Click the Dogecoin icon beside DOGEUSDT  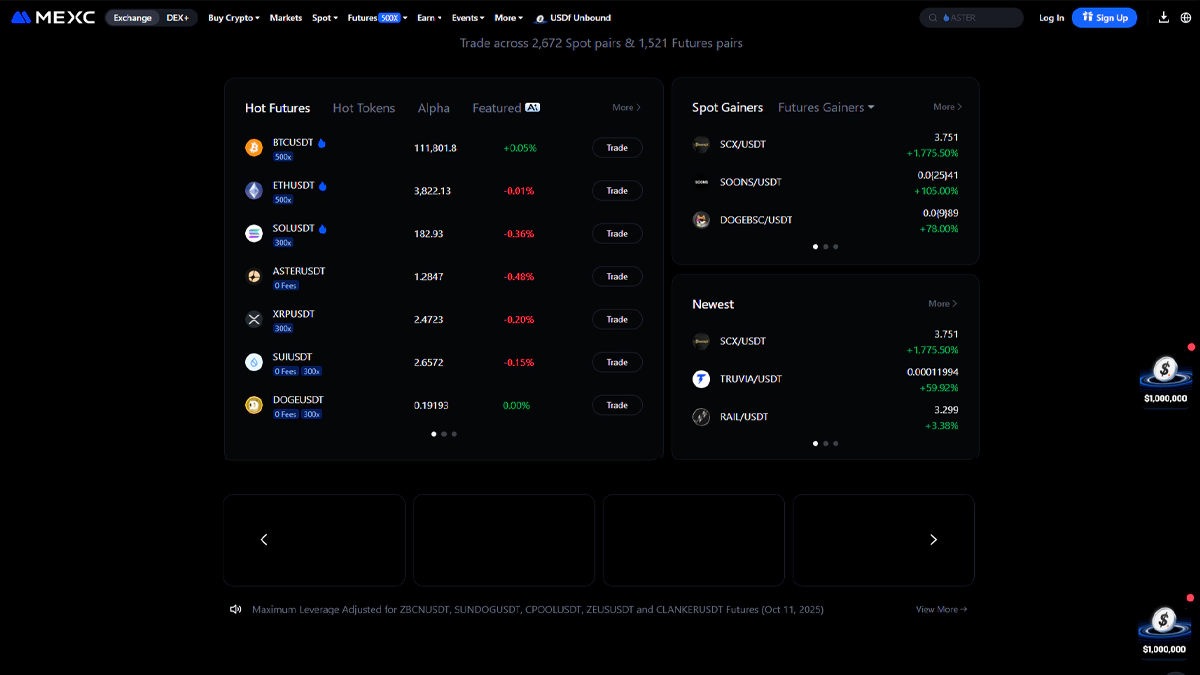[x=254, y=405]
